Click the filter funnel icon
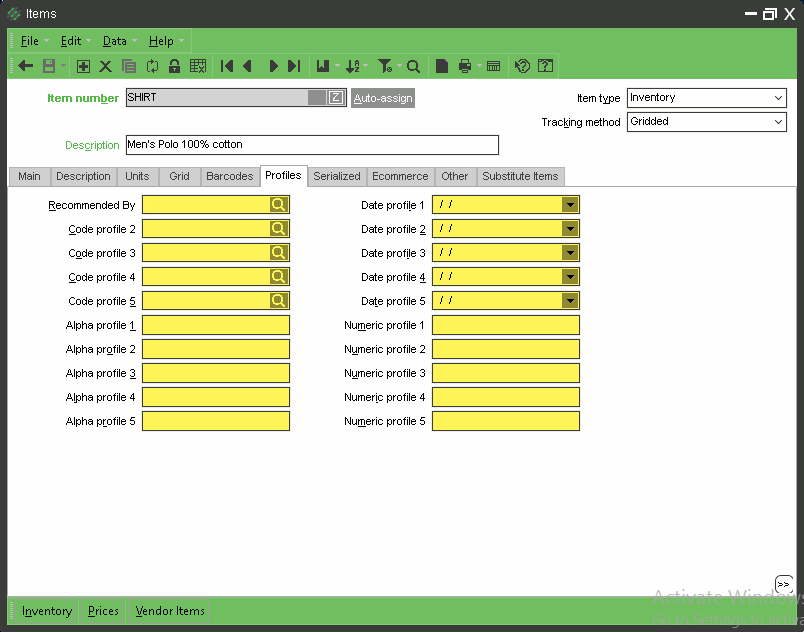The image size is (804, 632). point(385,66)
